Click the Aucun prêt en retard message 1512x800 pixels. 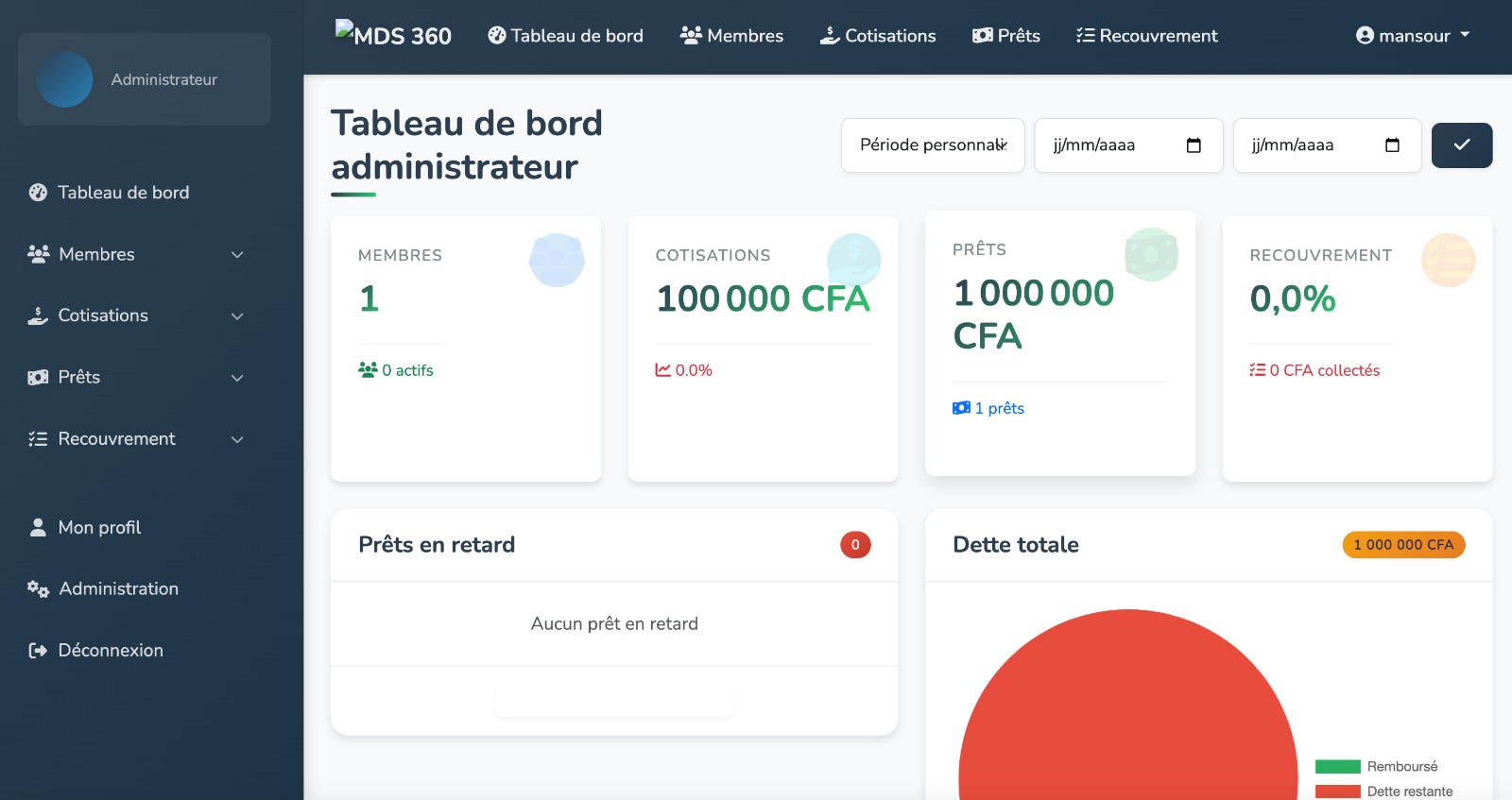[x=614, y=623]
